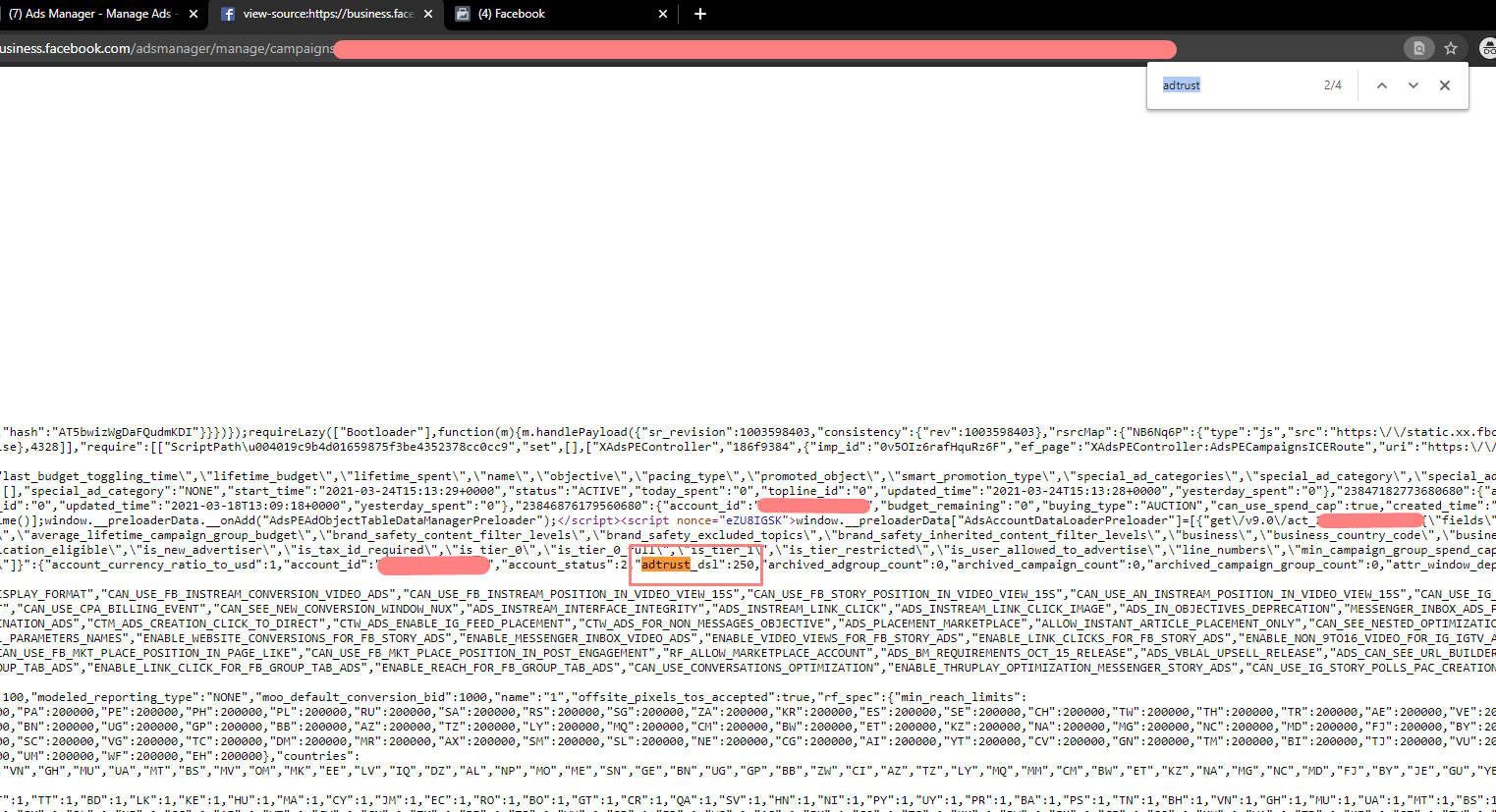The height and width of the screenshot is (812, 1496).
Task: Click 'AdsAccountDataLoaderPreloader' in the source
Action: click(1065, 520)
